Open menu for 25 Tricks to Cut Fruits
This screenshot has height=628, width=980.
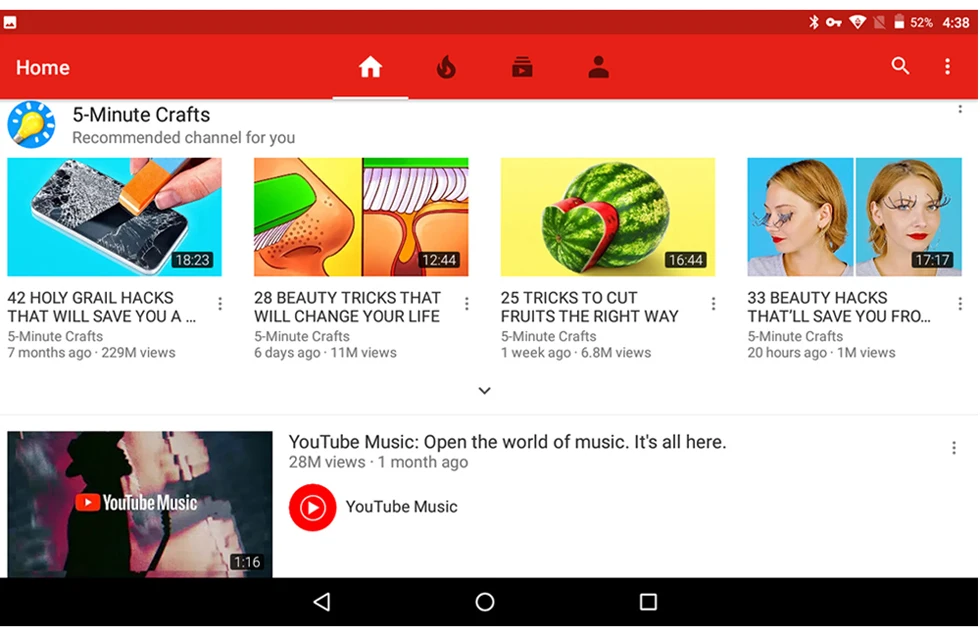click(x=713, y=304)
